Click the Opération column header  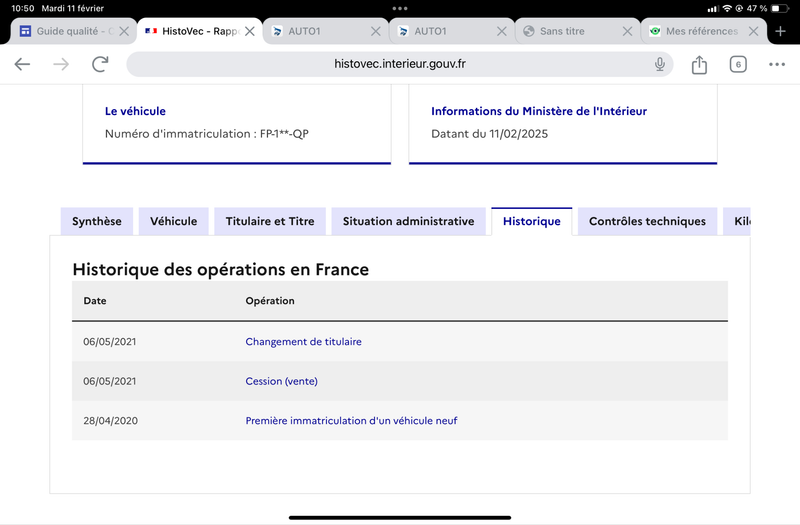point(270,301)
